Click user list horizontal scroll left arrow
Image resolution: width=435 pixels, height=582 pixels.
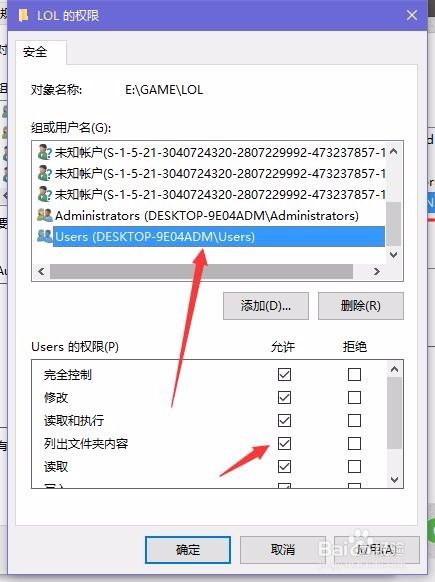click(41, 271)
